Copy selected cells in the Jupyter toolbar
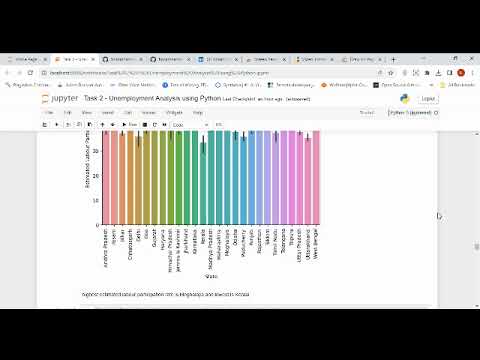This screenshot has width=480, height=360. pos(79,125)
